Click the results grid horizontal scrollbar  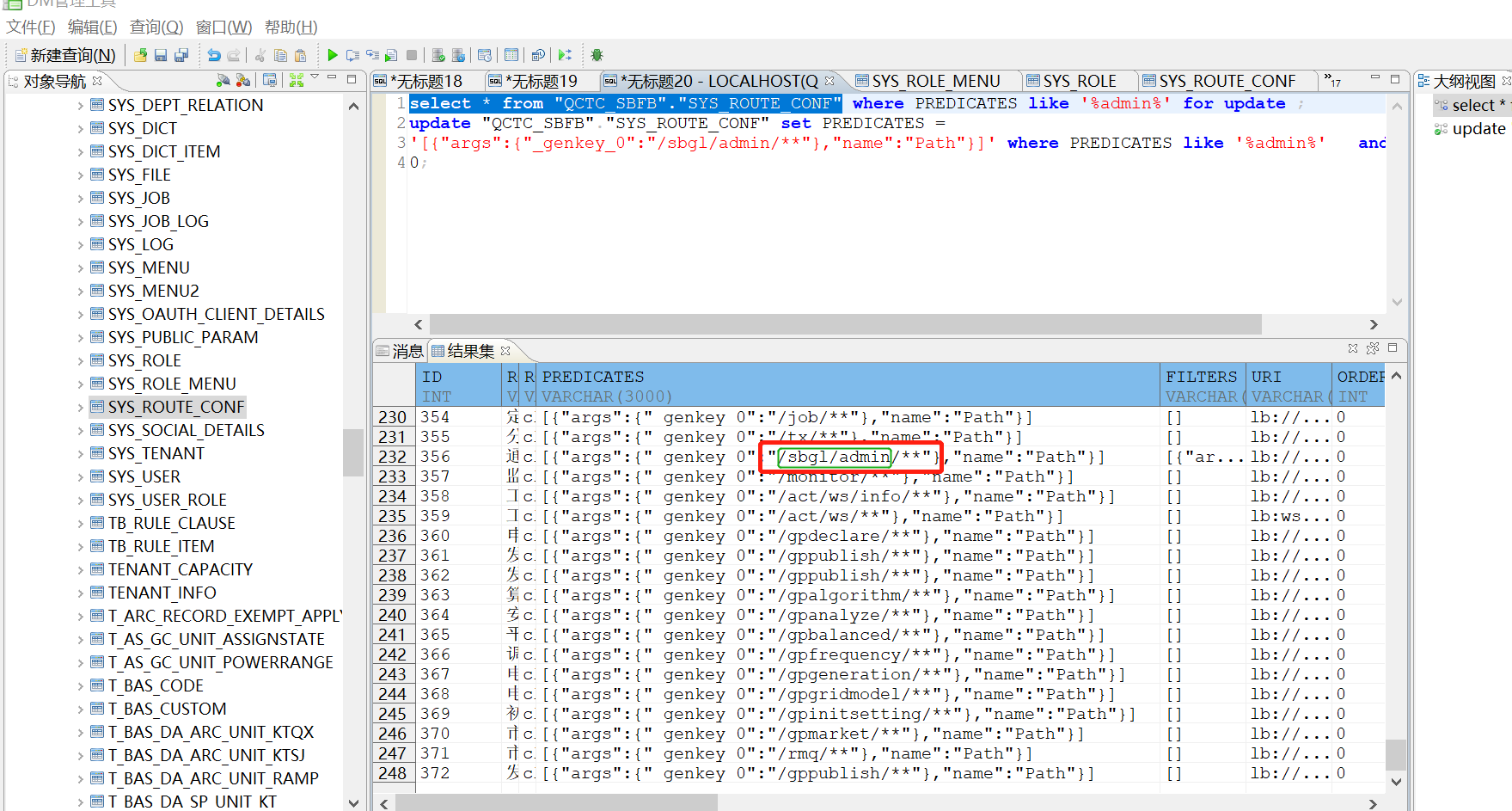(556, 803)
